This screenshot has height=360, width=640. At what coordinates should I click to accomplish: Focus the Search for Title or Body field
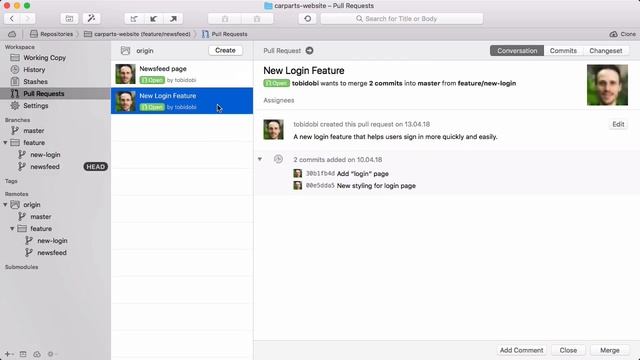click(x=402, y=18)
